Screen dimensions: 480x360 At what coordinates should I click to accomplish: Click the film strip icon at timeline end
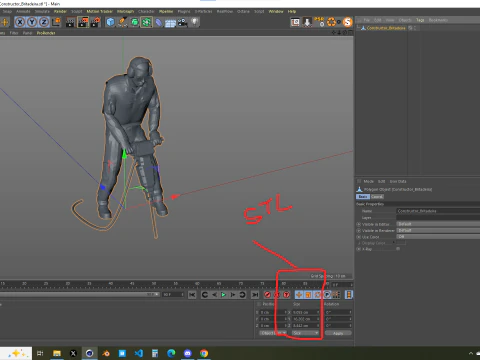click(x=349, y=295)
